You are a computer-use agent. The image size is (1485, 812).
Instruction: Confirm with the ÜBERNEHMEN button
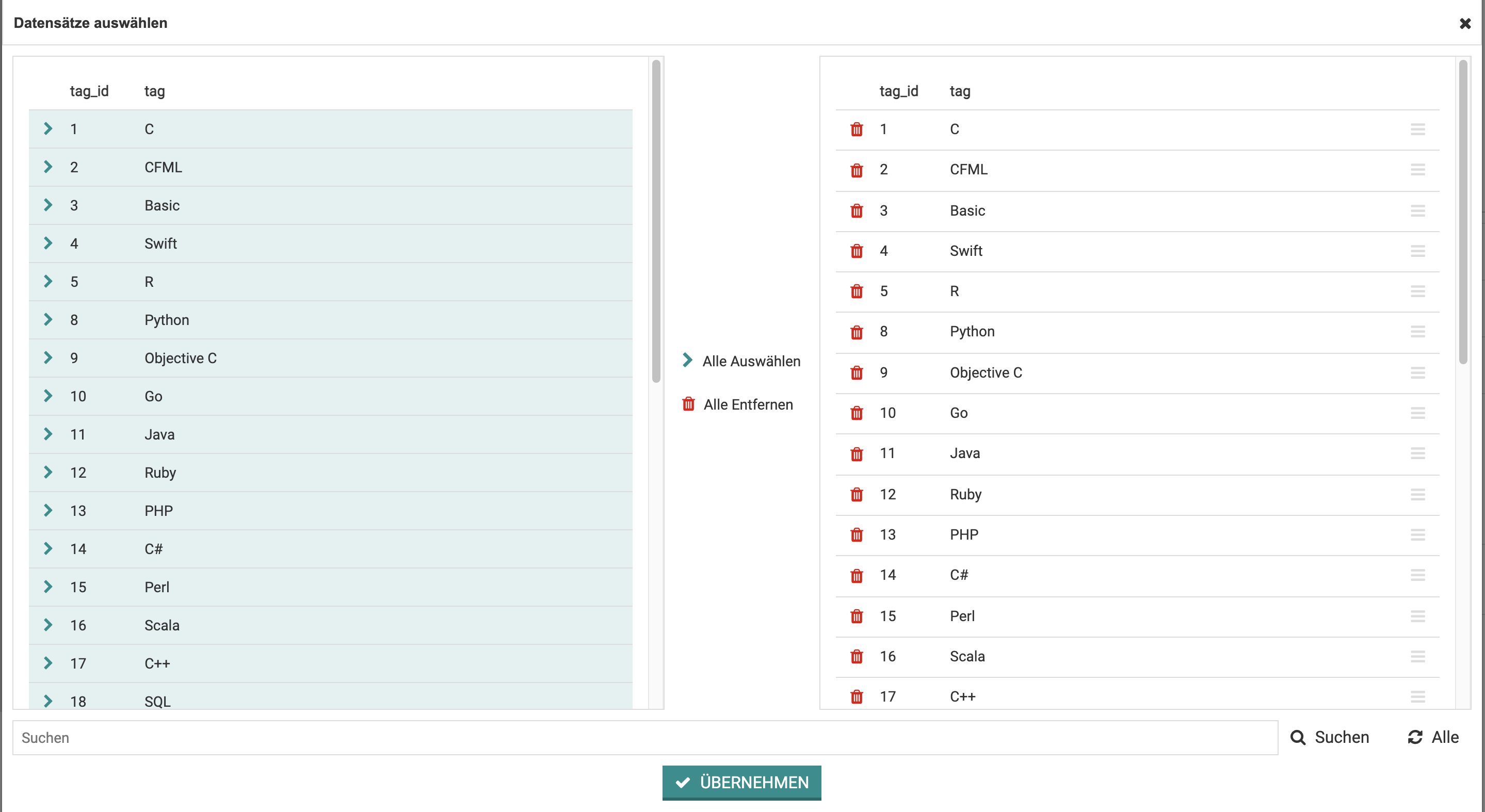pos(741,782)
